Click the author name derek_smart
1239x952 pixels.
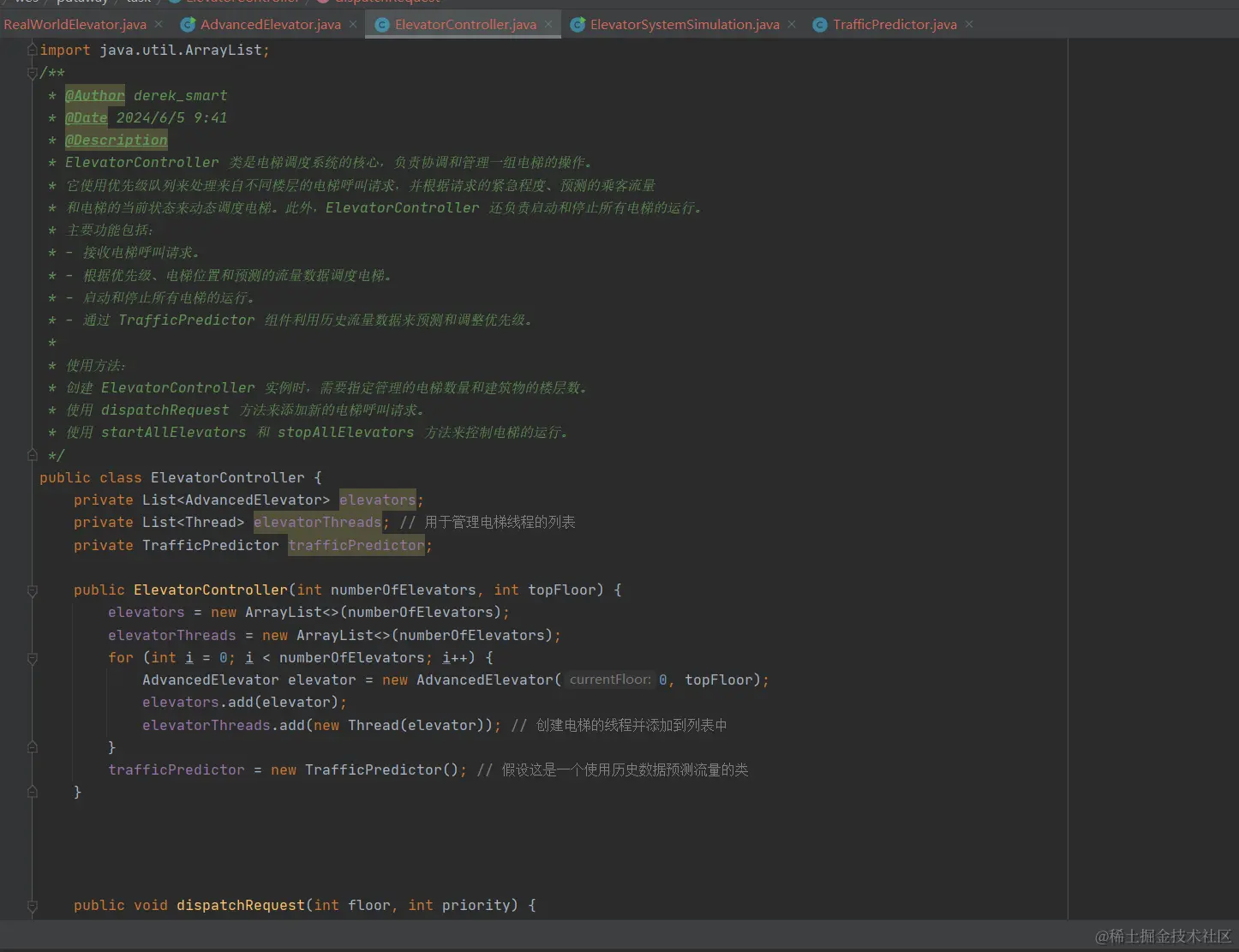point(181,95)
